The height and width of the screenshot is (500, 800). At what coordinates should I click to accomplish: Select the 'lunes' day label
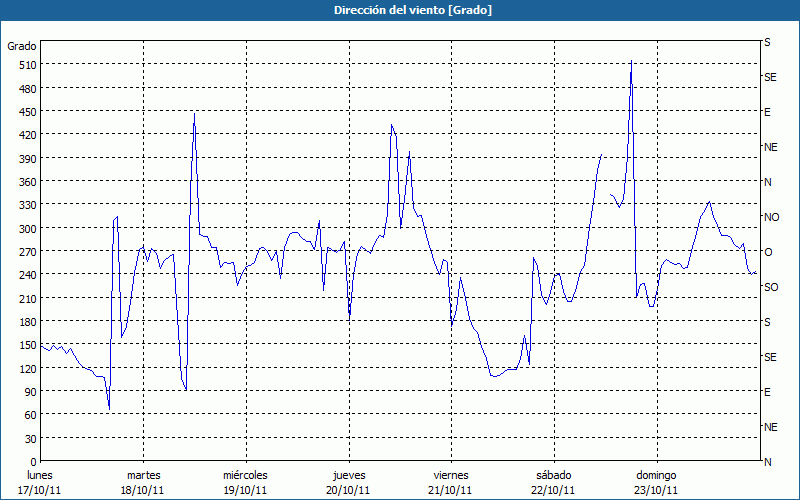tap(40, 475)
